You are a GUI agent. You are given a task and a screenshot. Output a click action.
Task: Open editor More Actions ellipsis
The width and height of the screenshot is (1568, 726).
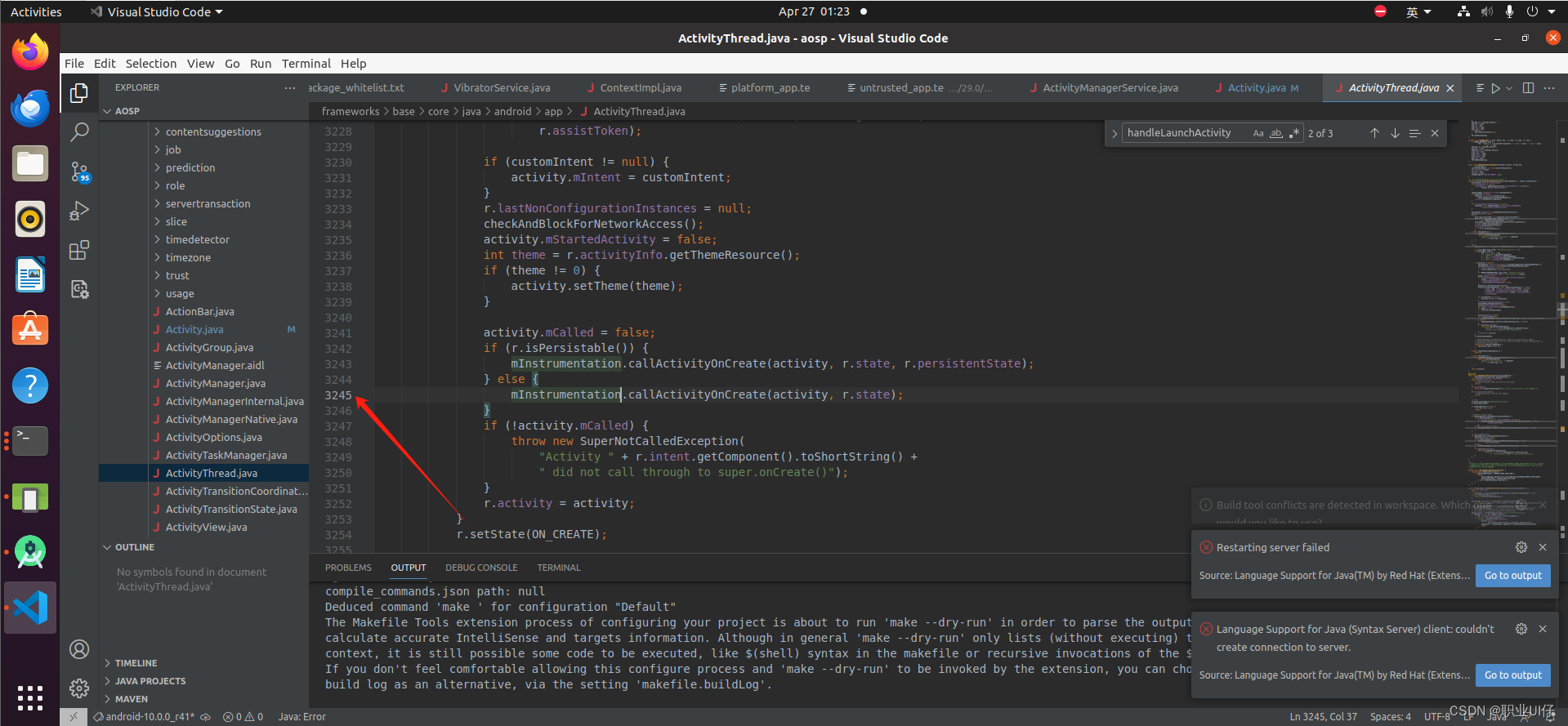(x=1549, y=88)
